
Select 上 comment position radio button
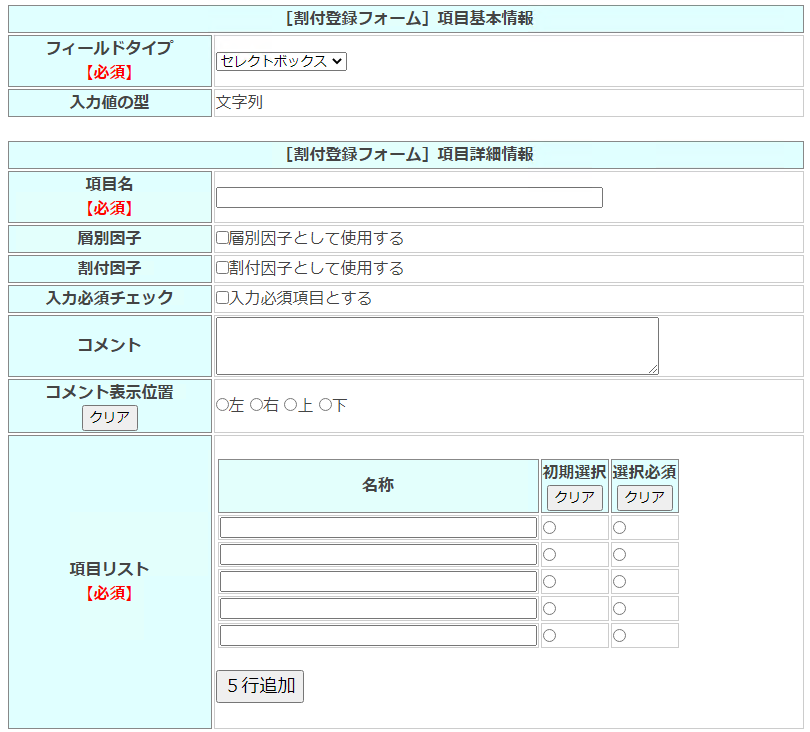(290, 405)
